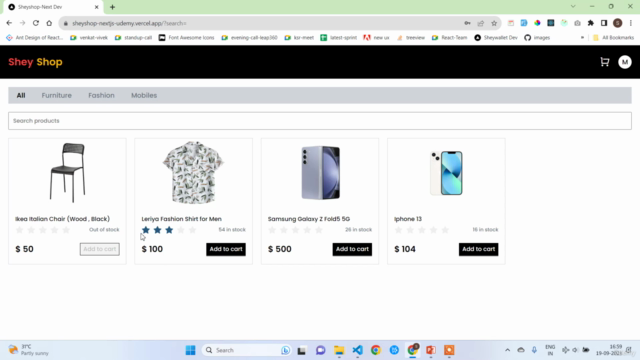Click the Leriya Fashion Shirt for Men title
The height and width of the screenshot is (360, 640).
(182, 219)
